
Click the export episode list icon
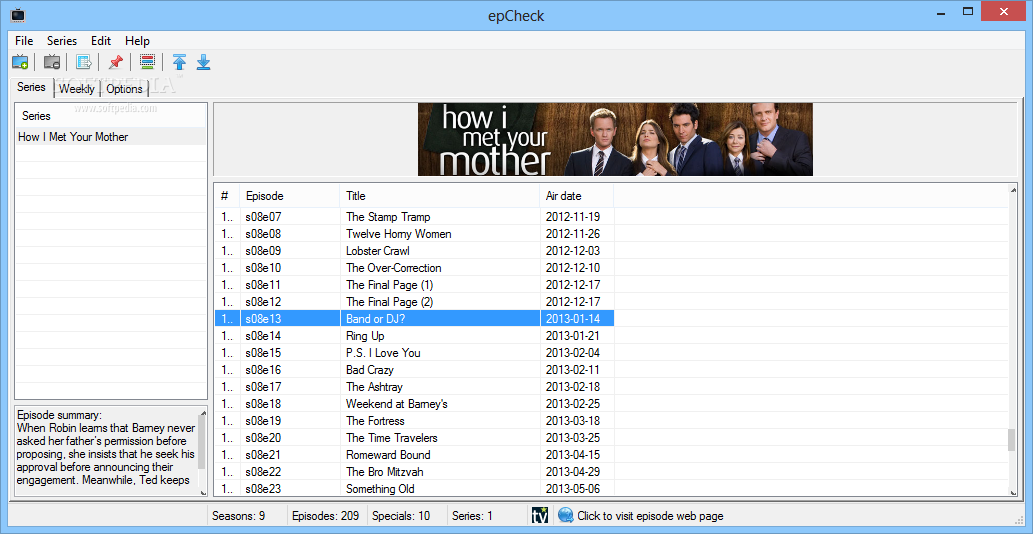83,63
